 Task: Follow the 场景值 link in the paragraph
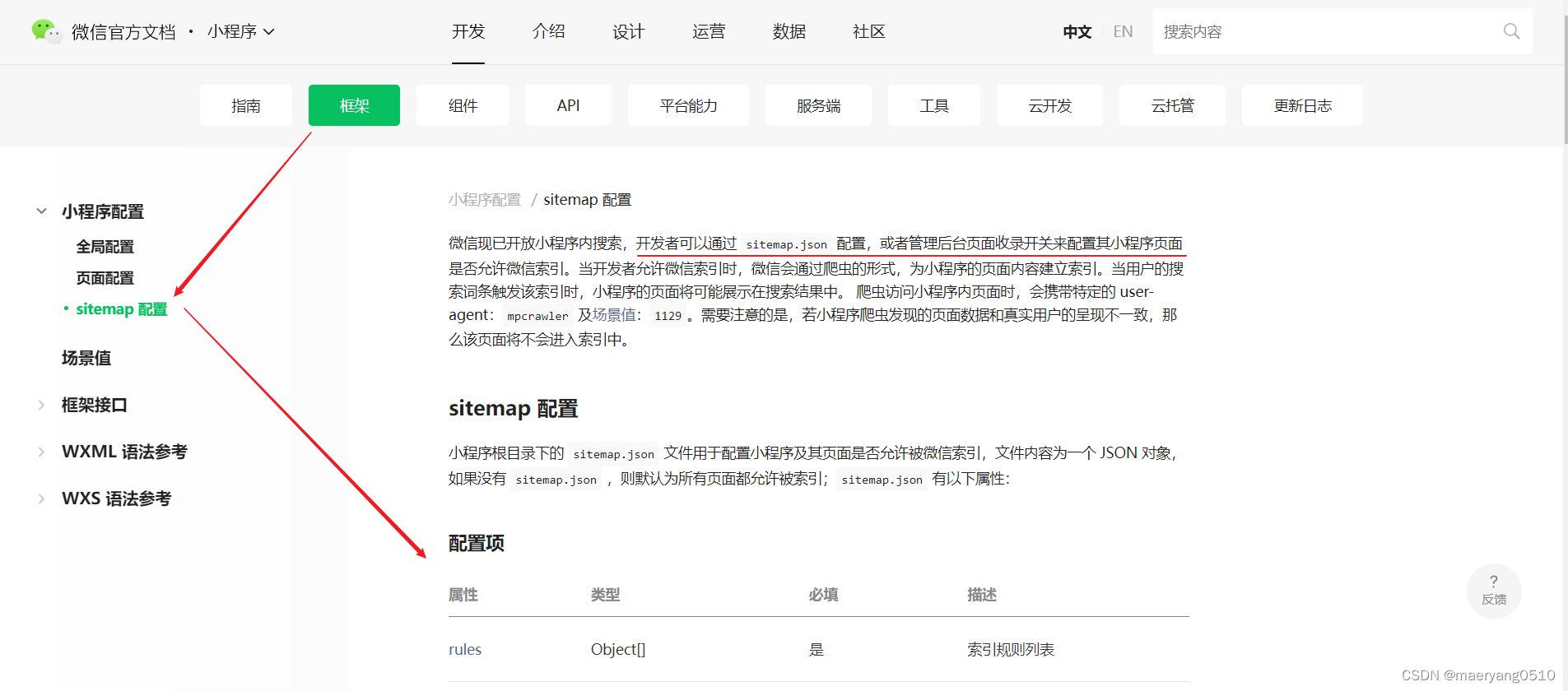pos(614,315)
